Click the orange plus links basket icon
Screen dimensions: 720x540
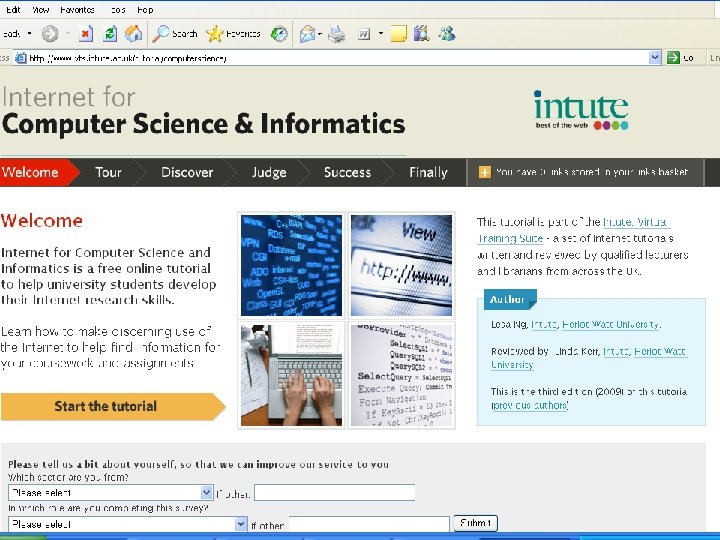click(x=484, y=172)
